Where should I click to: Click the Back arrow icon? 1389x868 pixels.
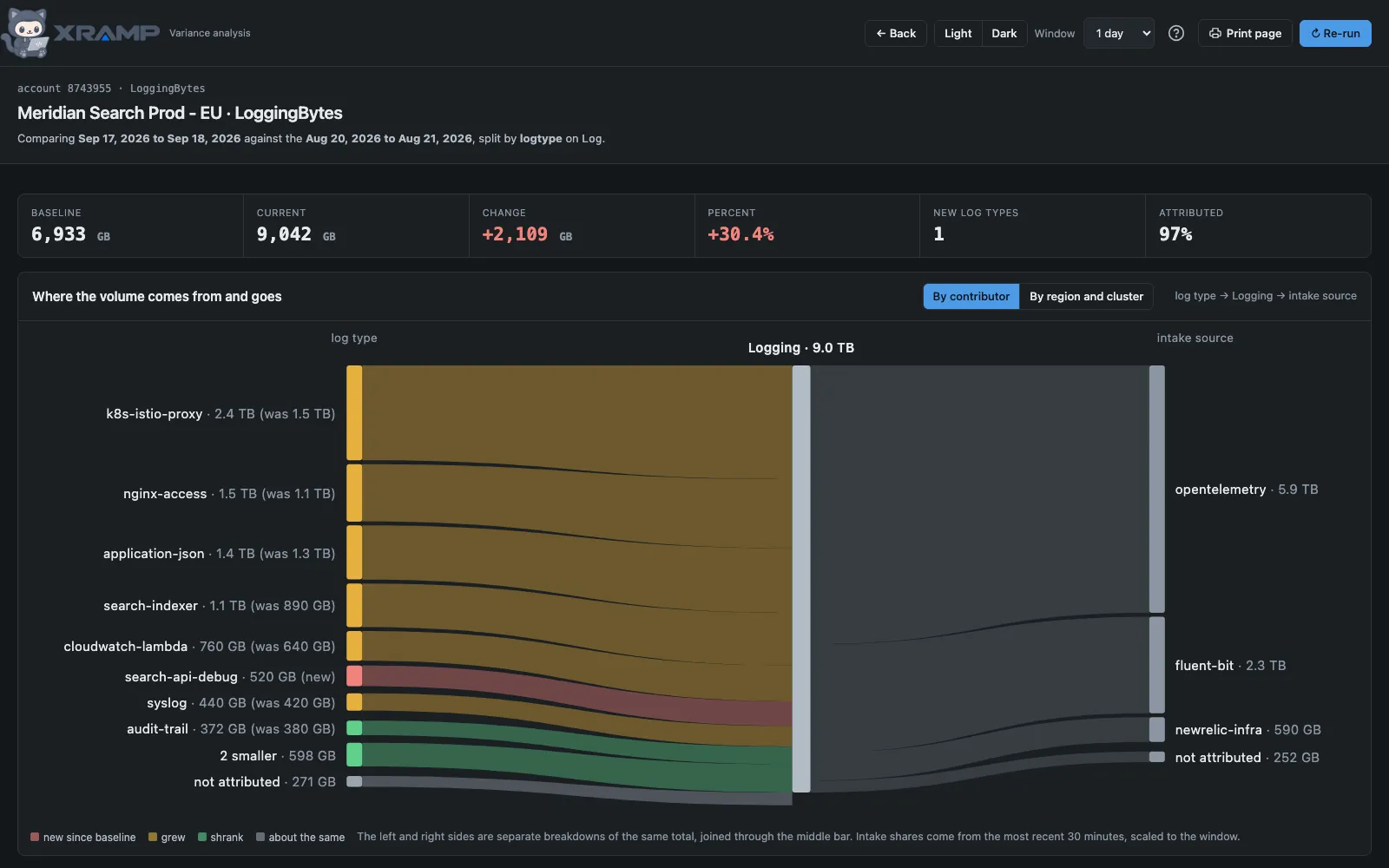[880, 33]
